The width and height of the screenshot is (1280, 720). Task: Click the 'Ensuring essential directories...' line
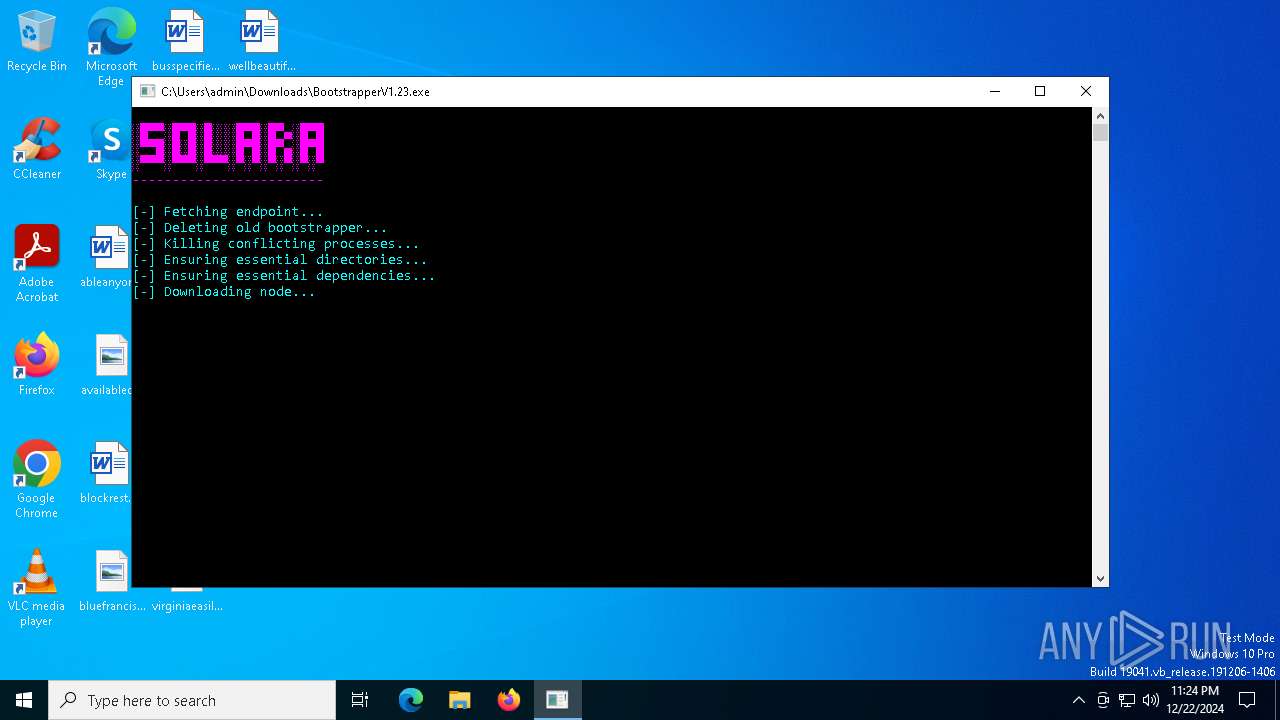tap(280, 260)
